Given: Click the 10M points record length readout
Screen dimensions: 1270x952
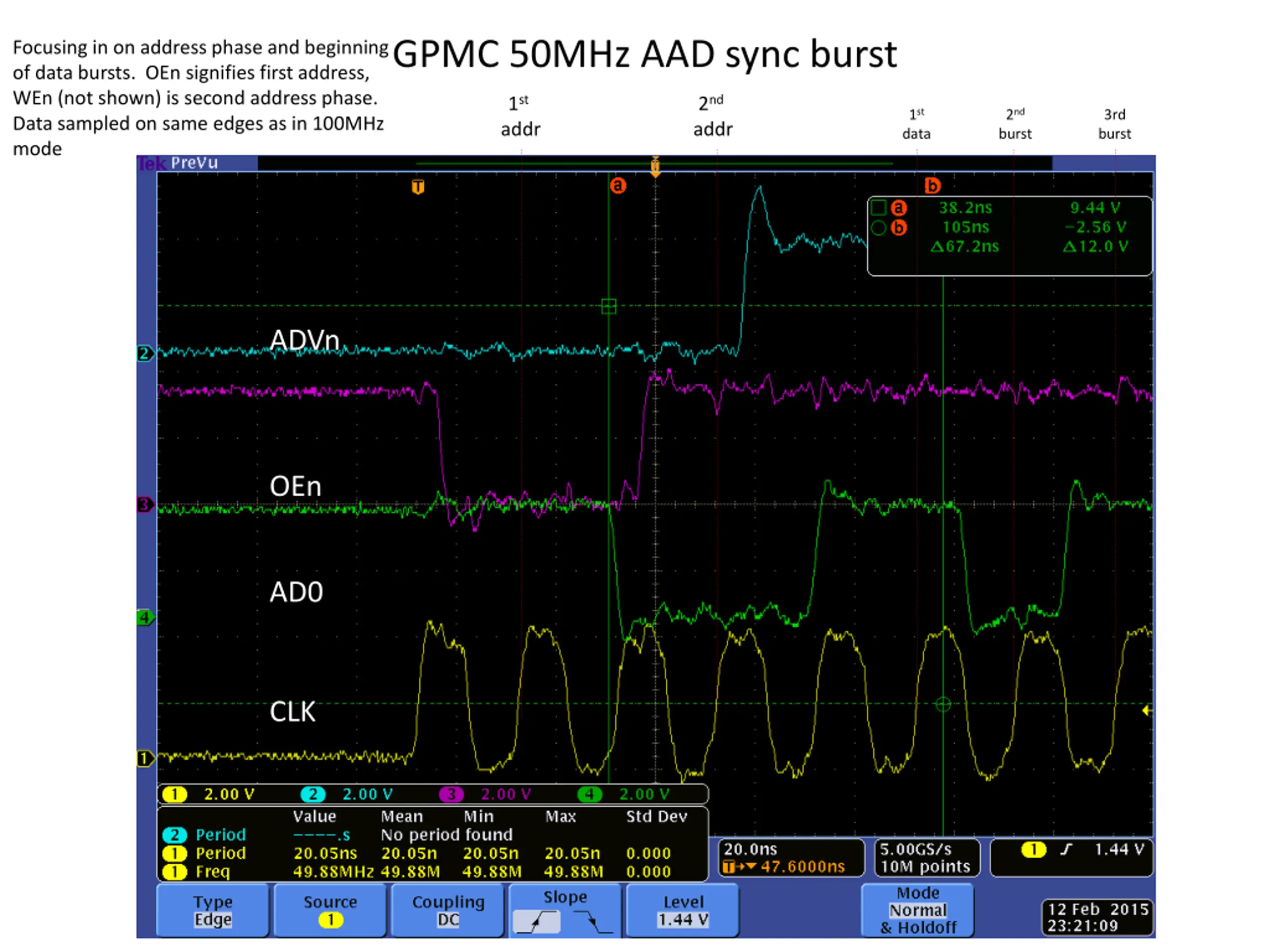Looking at the screenshot, I should pos(925,867).
